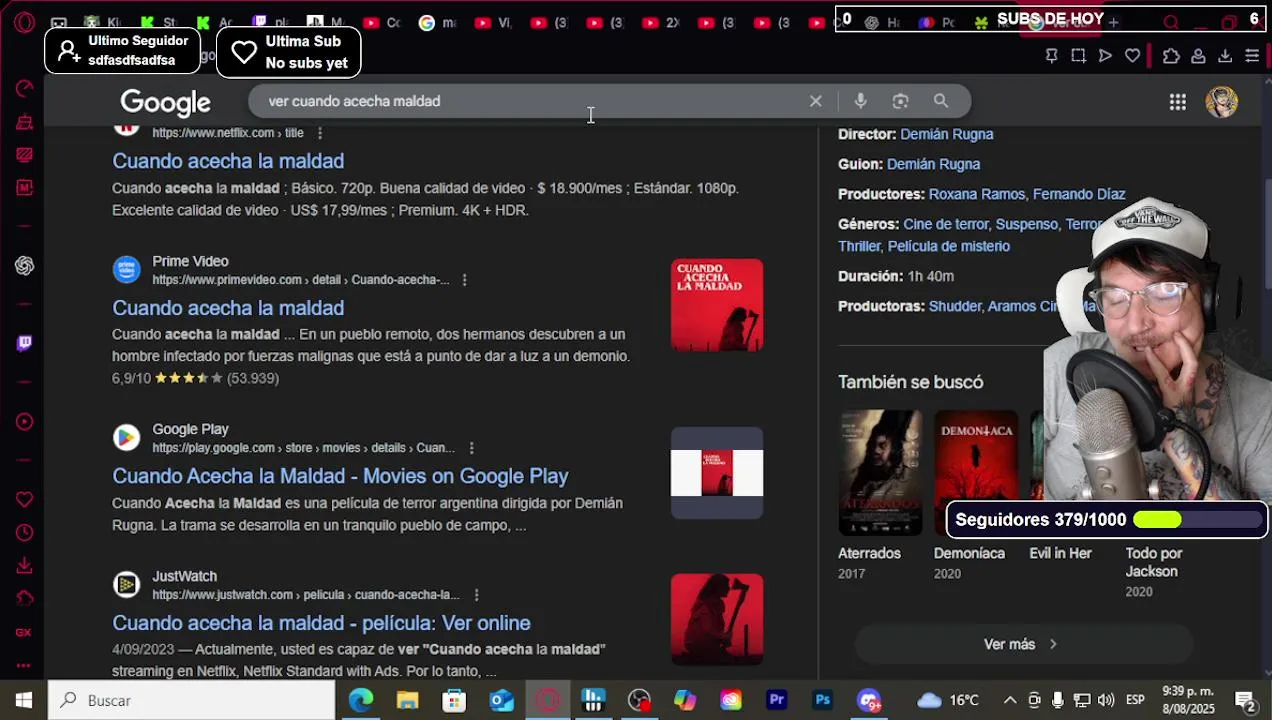This screenshot has width=1272, height=720.
Task: Open JustWatch red poster thumbnail
Action: (x=717, y=619)
